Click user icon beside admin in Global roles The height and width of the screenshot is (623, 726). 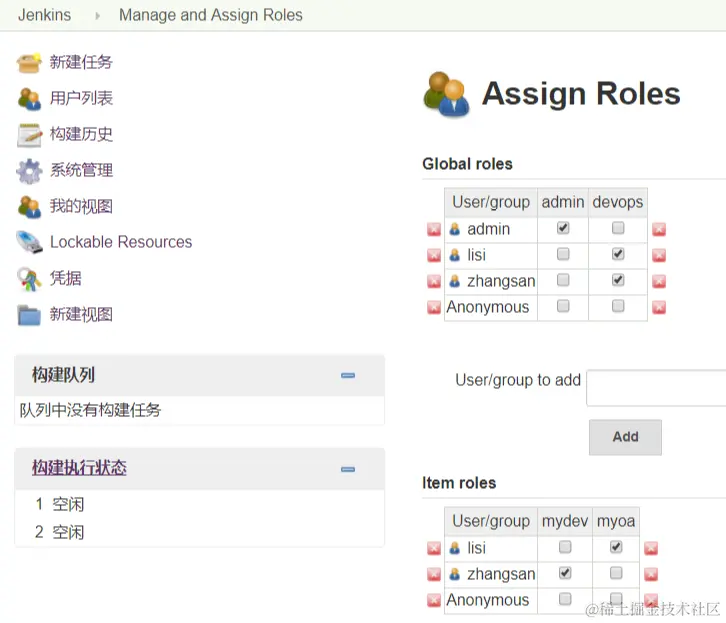click(455, 229)
